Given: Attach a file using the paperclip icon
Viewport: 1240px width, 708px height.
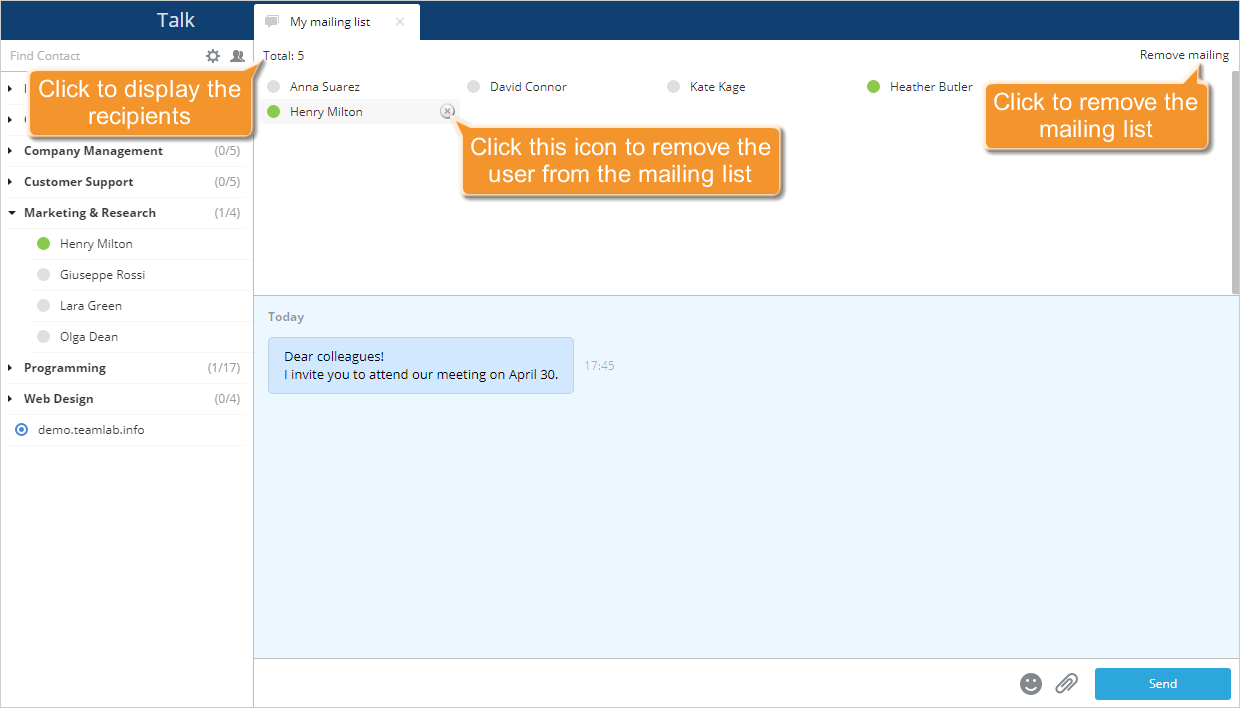Looking at the screenshot, I should (1066, 684).
